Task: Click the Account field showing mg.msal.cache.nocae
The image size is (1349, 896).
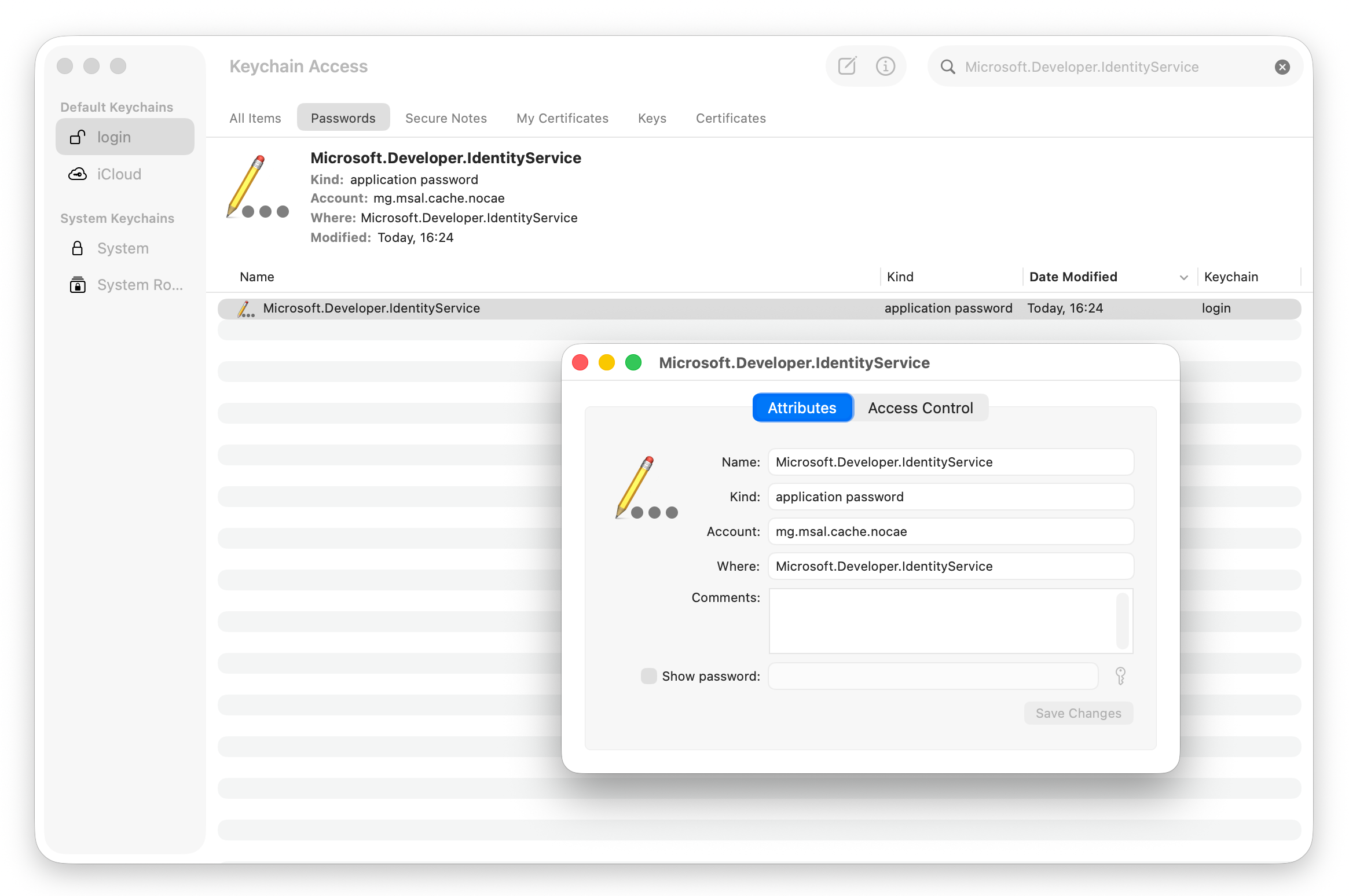Action: 950,532
